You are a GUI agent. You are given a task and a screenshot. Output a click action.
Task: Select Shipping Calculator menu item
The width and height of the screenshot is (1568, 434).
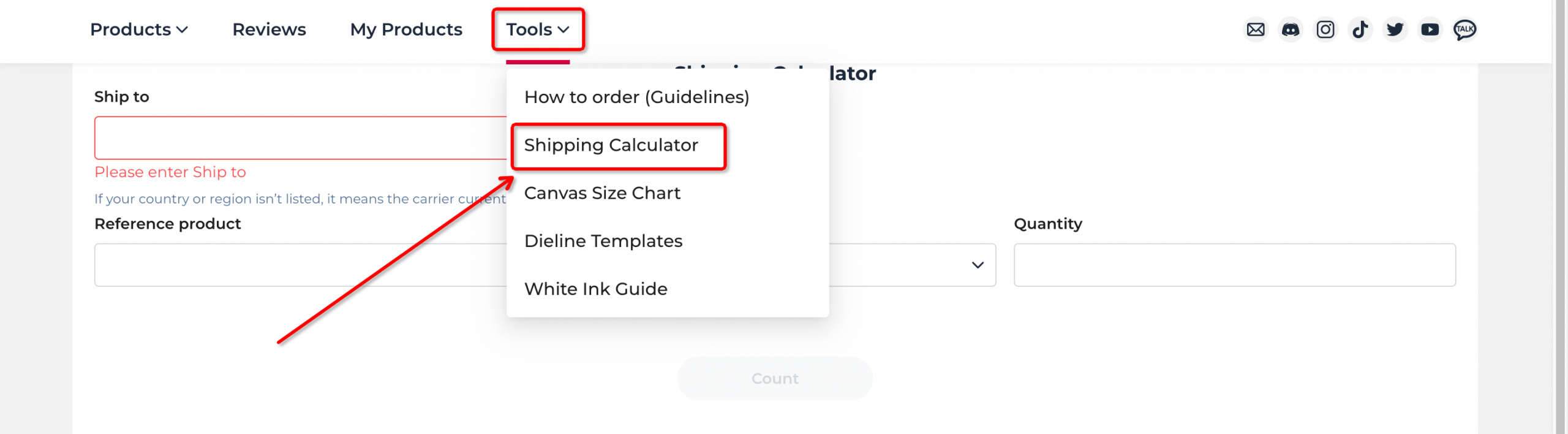click(x=611, y=145)
